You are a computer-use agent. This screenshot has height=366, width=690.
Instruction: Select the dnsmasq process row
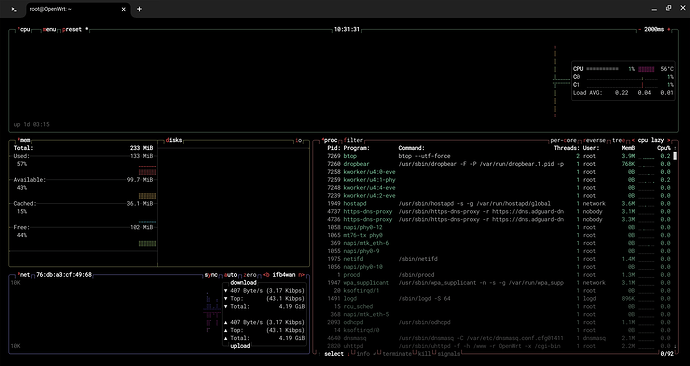[497, 338]
